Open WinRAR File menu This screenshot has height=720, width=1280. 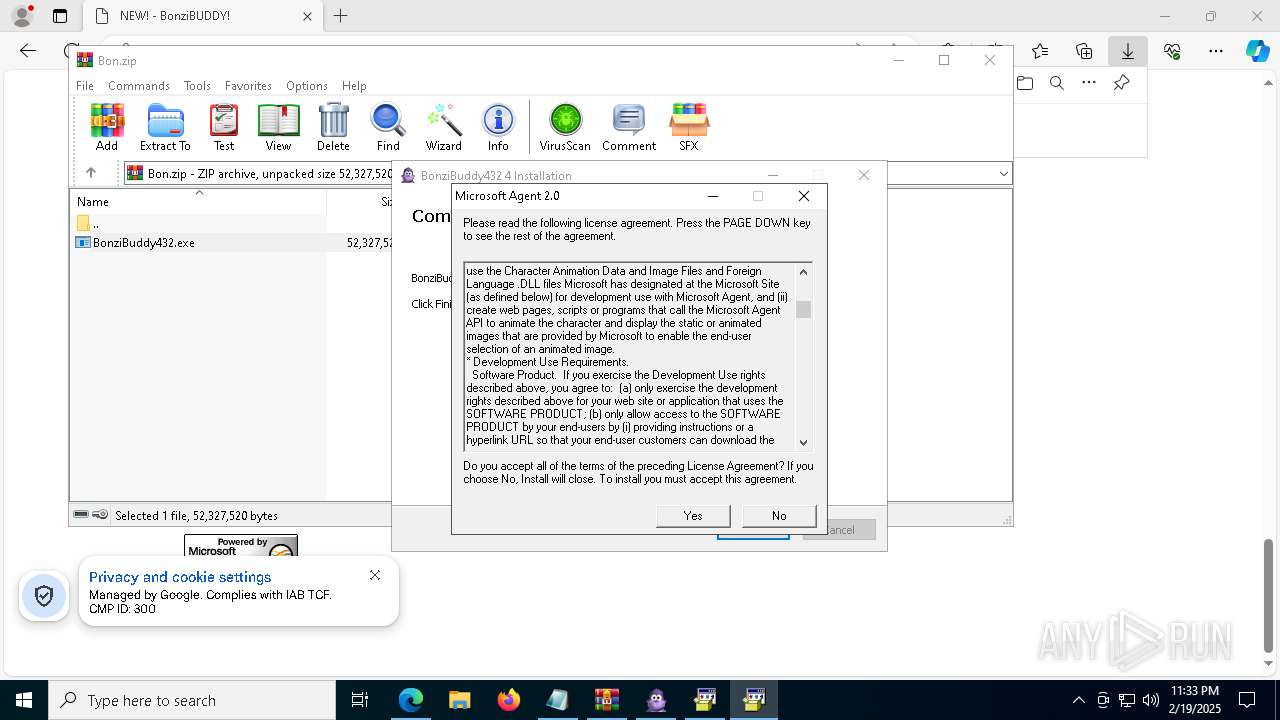tap(85, 86)
